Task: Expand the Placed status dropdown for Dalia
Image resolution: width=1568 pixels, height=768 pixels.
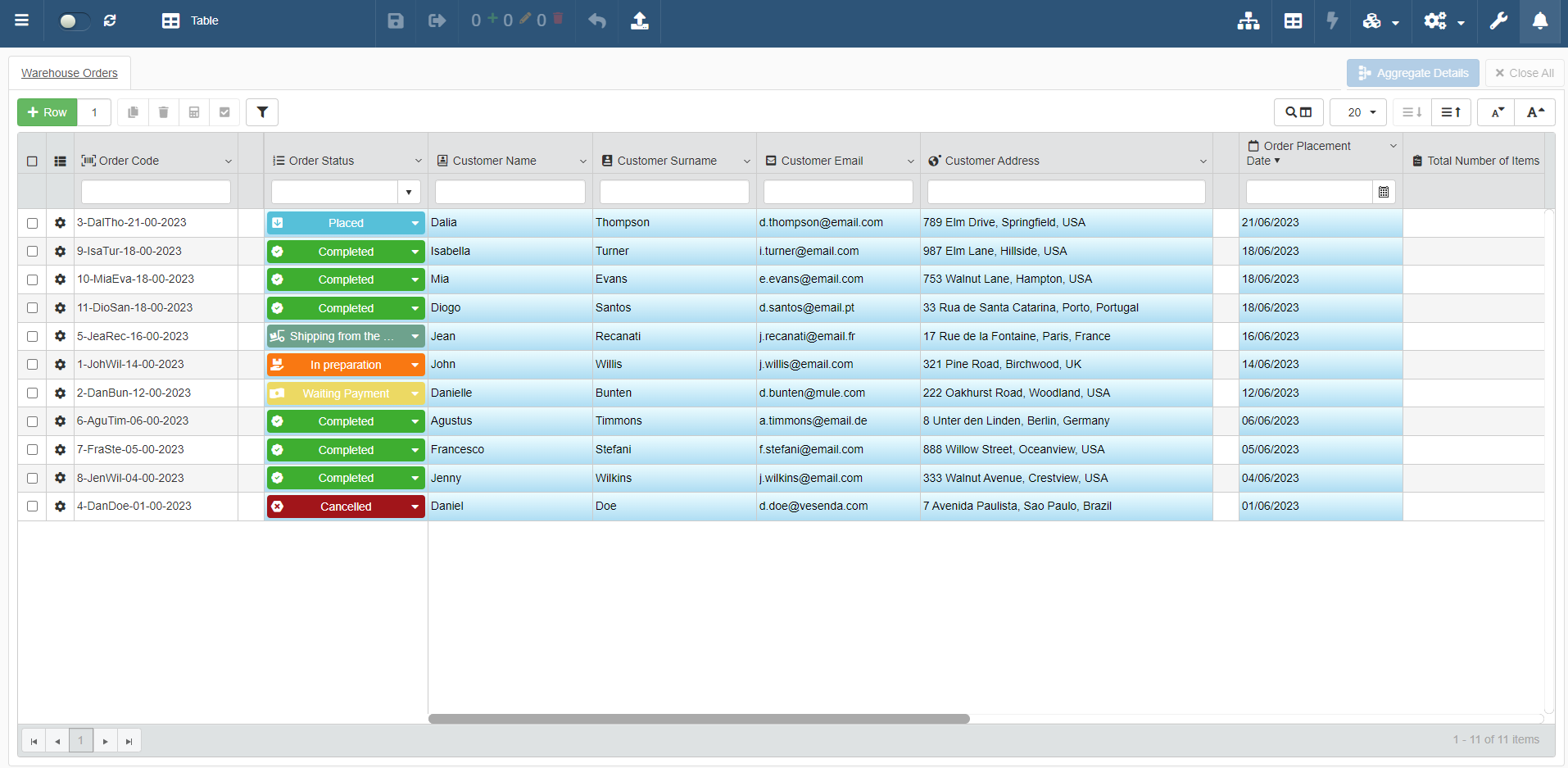Action: (x=415, y=223)
